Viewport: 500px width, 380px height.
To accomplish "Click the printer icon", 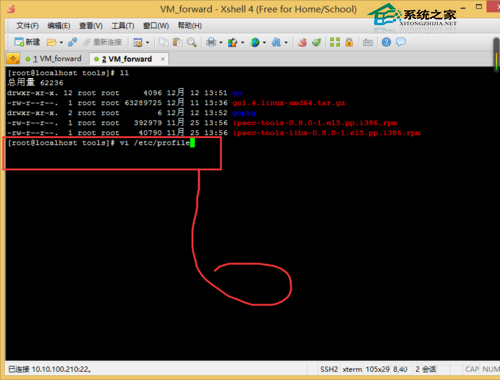I will click(x=211, y=42).
